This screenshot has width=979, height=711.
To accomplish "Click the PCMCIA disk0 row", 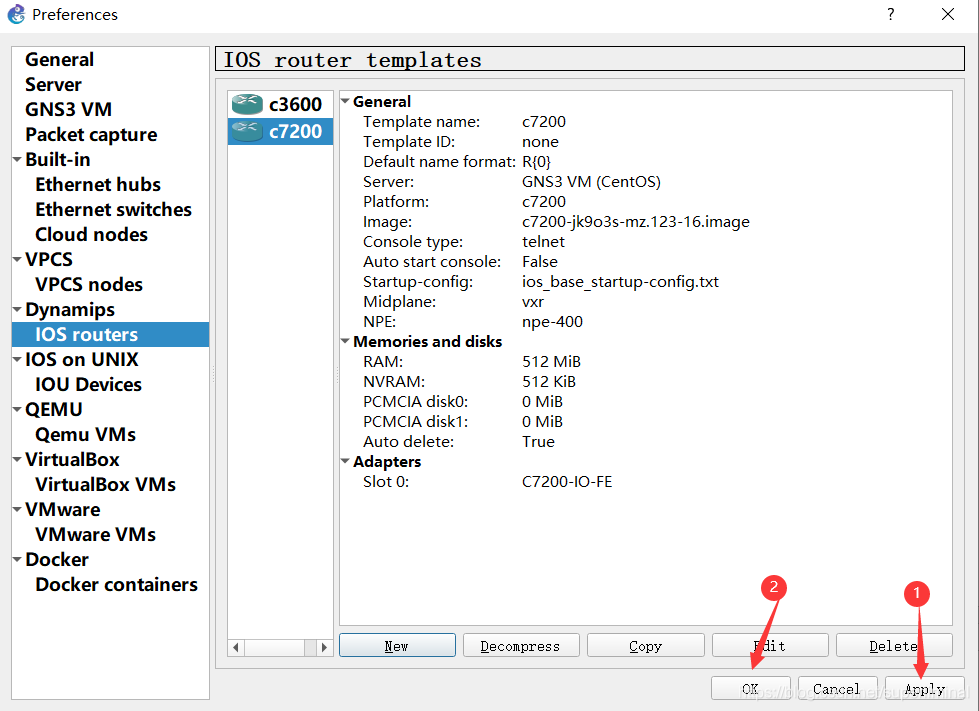I will [x=646, y=401].
